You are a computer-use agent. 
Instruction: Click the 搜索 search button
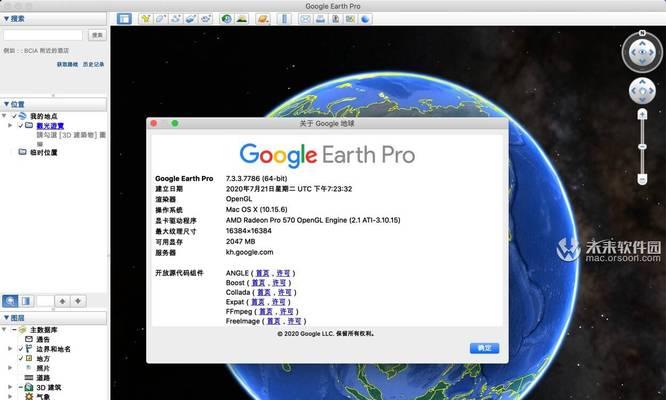tap(97, 35)
